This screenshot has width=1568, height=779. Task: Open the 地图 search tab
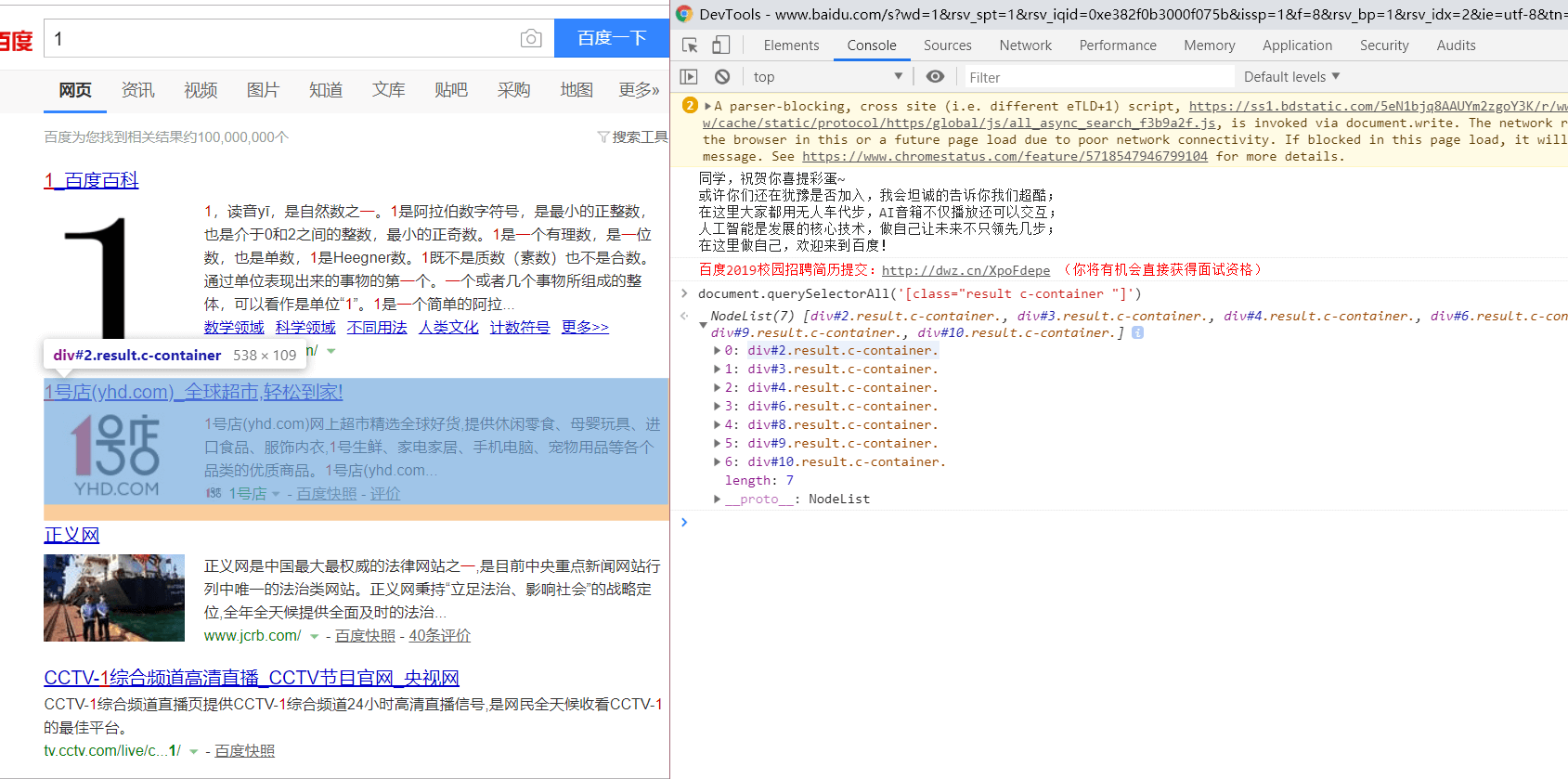pyautogui.click(x=577, y=90)
